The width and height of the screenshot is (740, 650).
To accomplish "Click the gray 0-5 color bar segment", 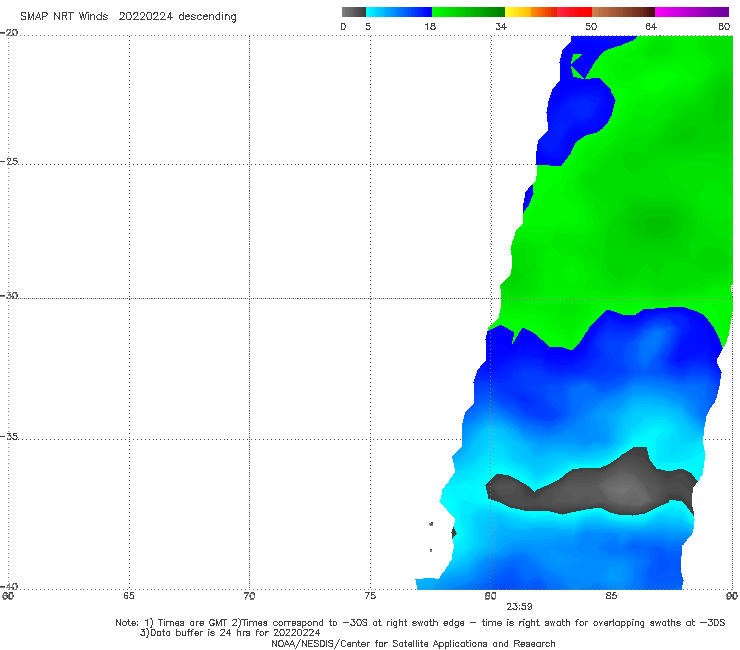I will [x=353, y=12].
